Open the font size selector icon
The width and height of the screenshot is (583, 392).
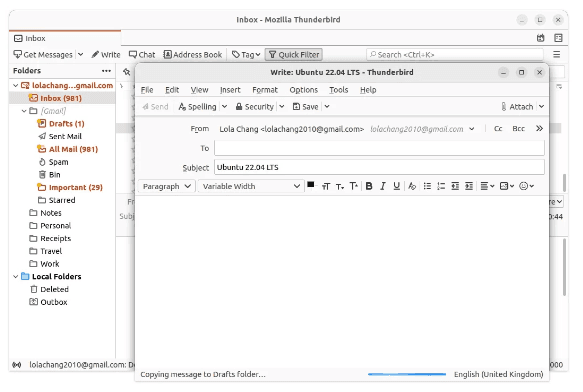326,186
